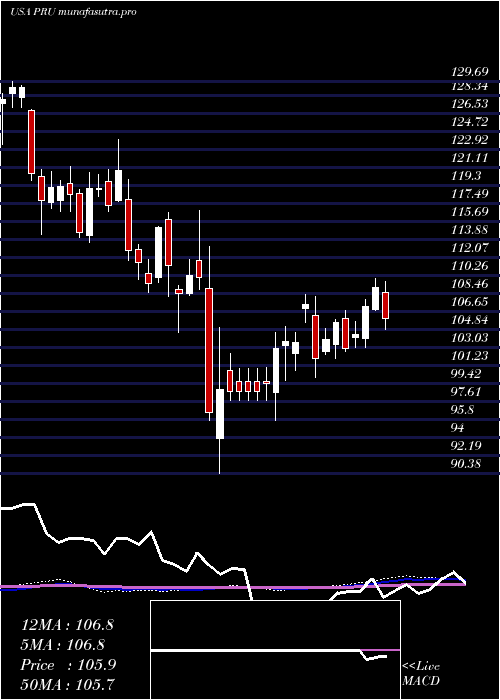Image resolution: width=500 pixels, height=700 pixels.
Task: Click the 126.53 price axis label
Action: pos(469,104)
